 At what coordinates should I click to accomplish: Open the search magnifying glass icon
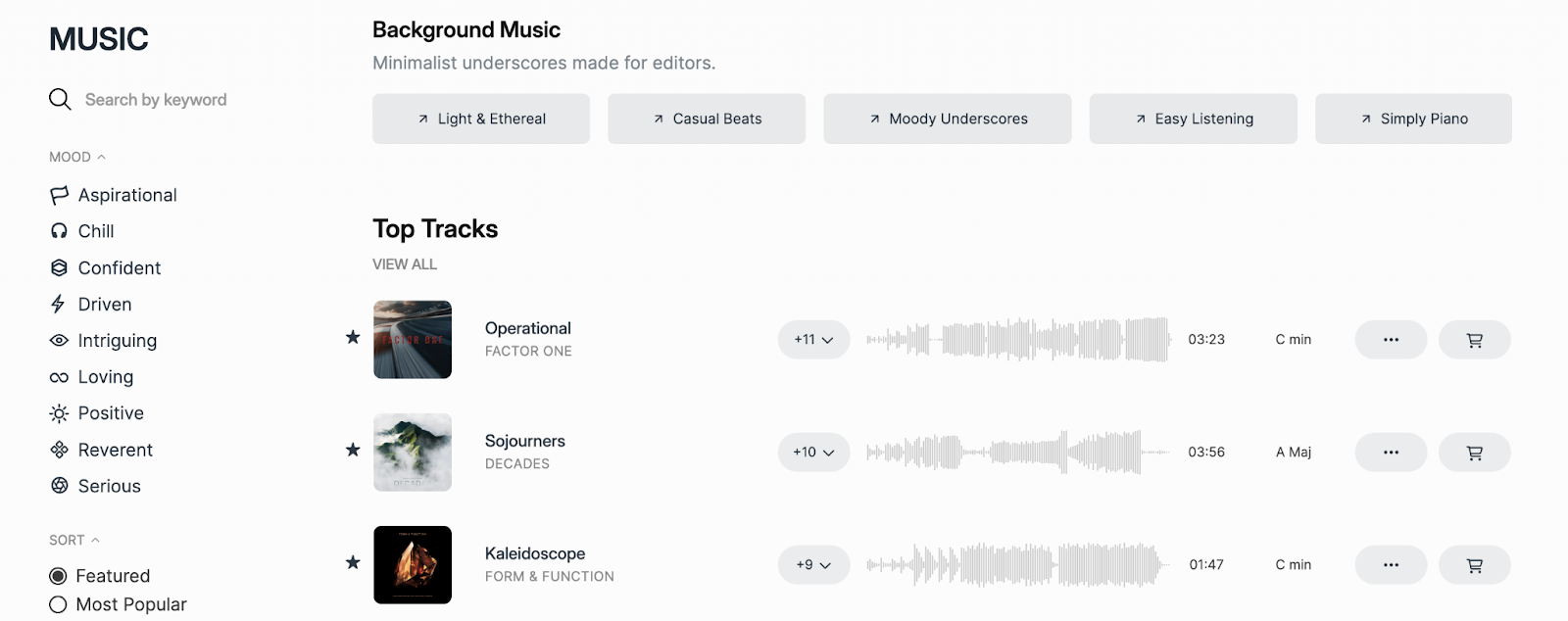click(60, 99)
